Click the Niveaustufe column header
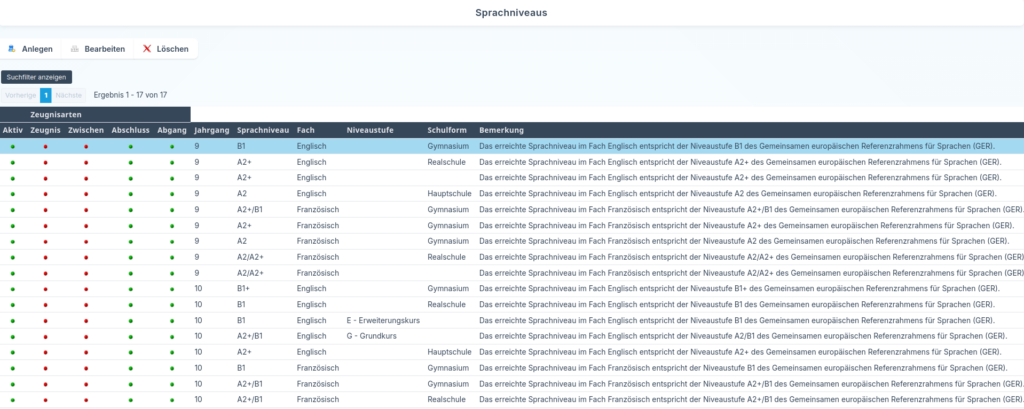This screenshot has height=409, width=1024. (369, 130)
